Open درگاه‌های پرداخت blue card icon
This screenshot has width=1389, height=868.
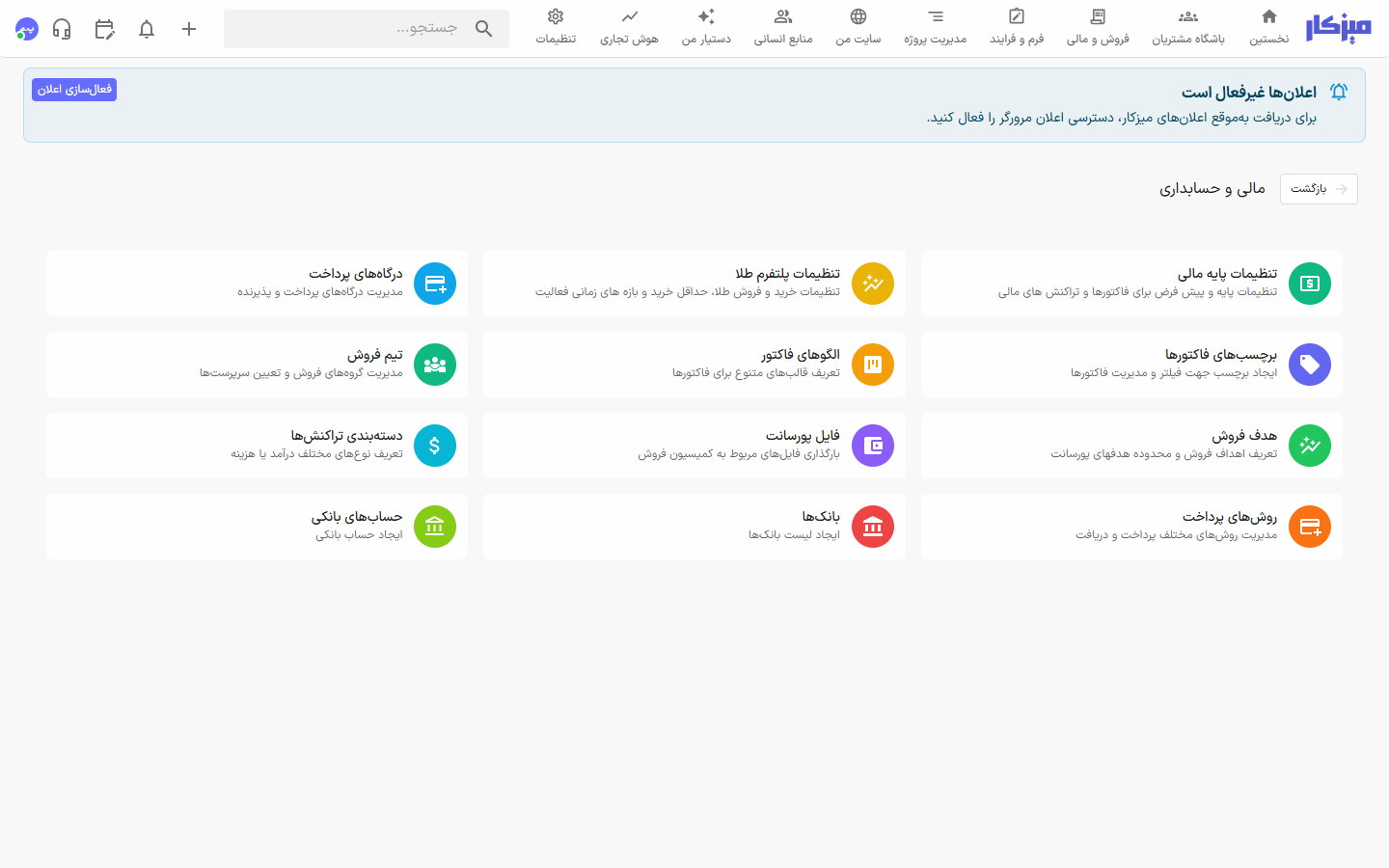435,284
